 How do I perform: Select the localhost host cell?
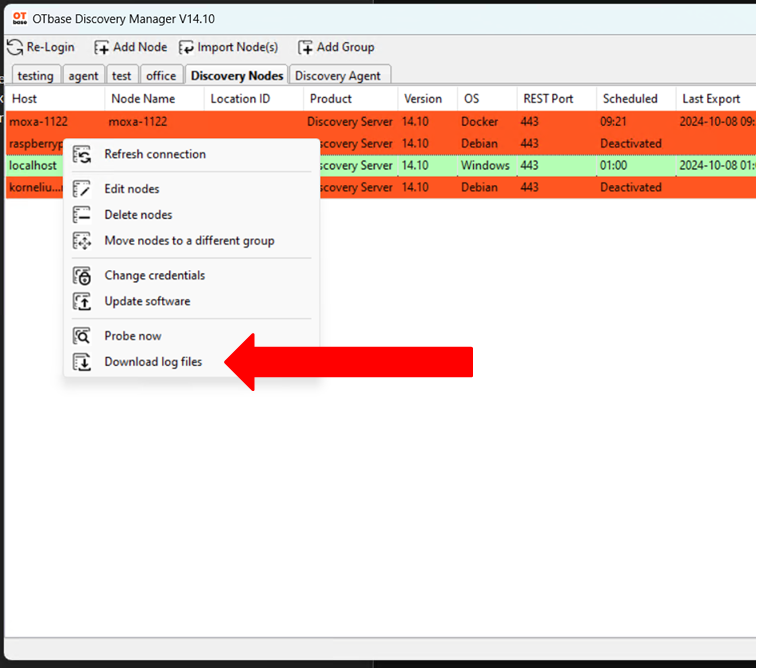tap(33, 165)
